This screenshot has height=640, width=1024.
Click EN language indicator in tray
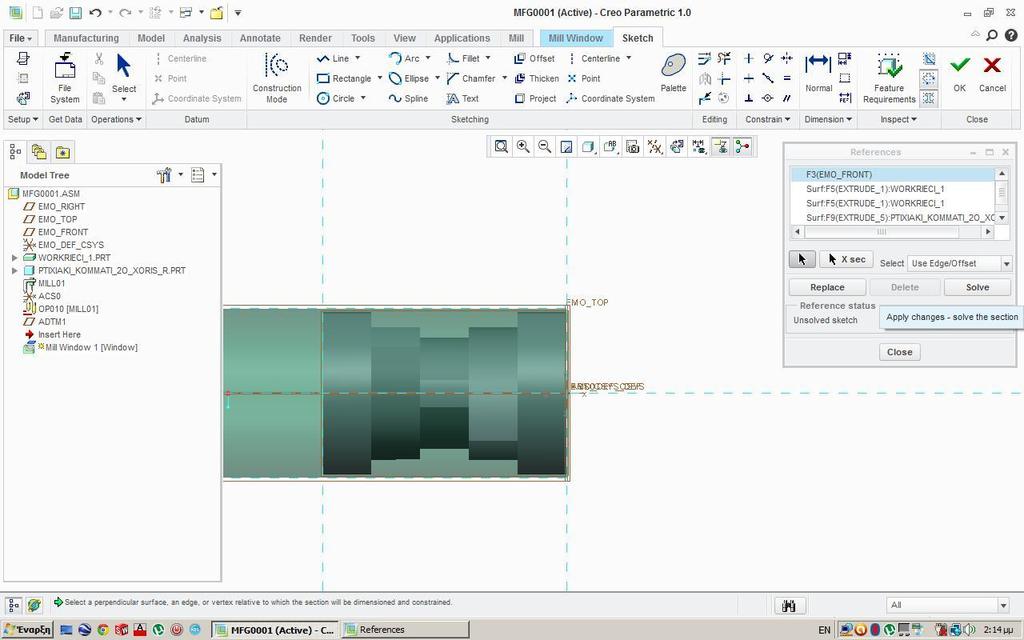pos(824,630)
